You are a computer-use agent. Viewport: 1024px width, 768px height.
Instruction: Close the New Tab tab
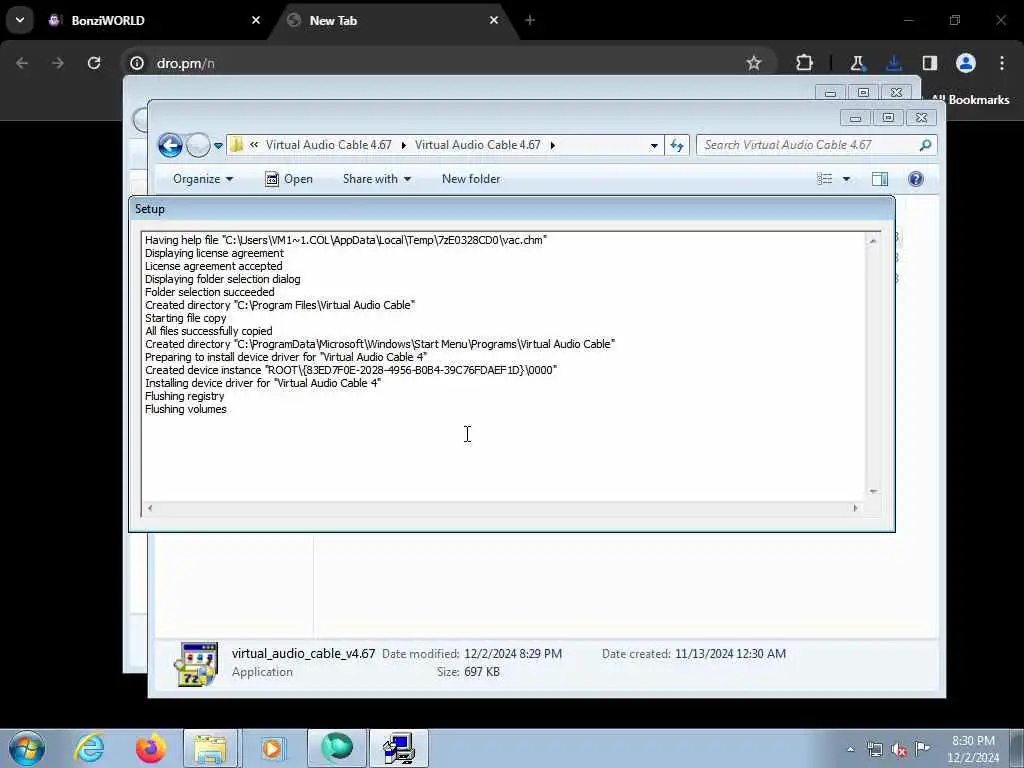coord(494,20)
